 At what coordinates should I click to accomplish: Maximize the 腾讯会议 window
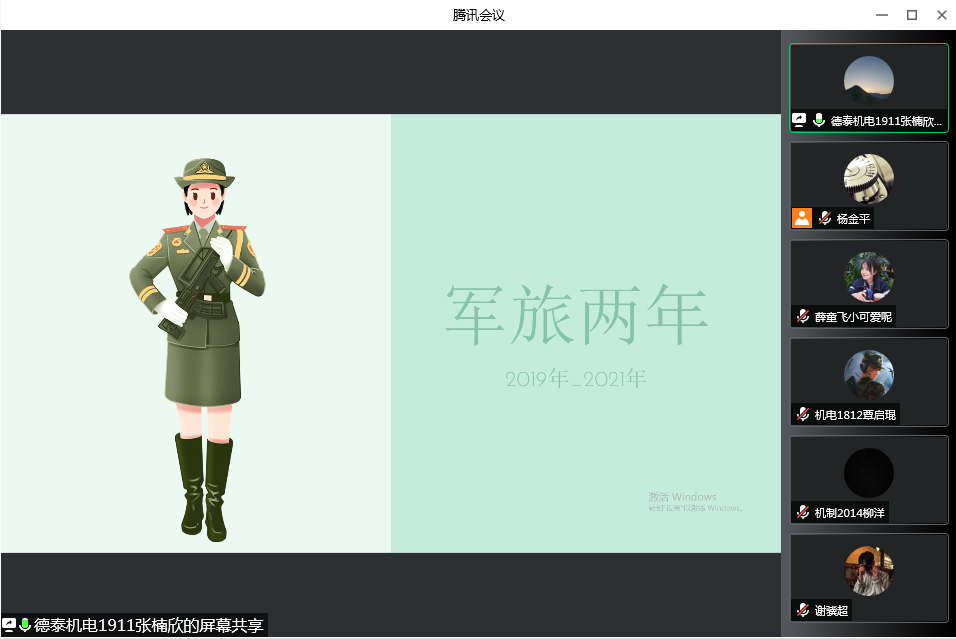click(x=911, y=15)
